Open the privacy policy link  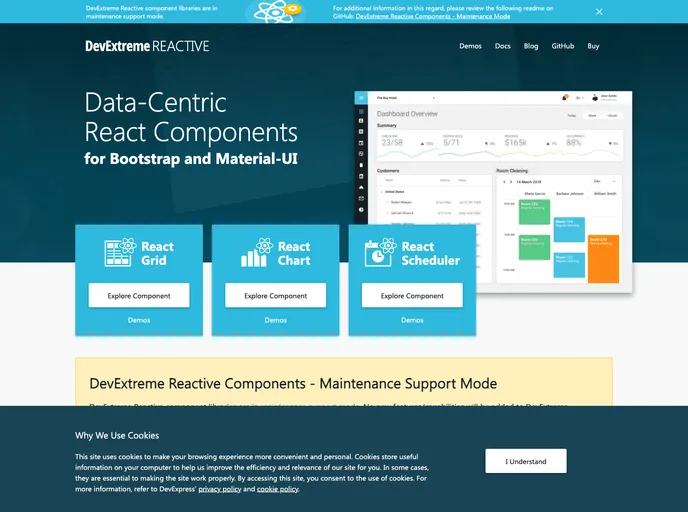tap(219, 489)
